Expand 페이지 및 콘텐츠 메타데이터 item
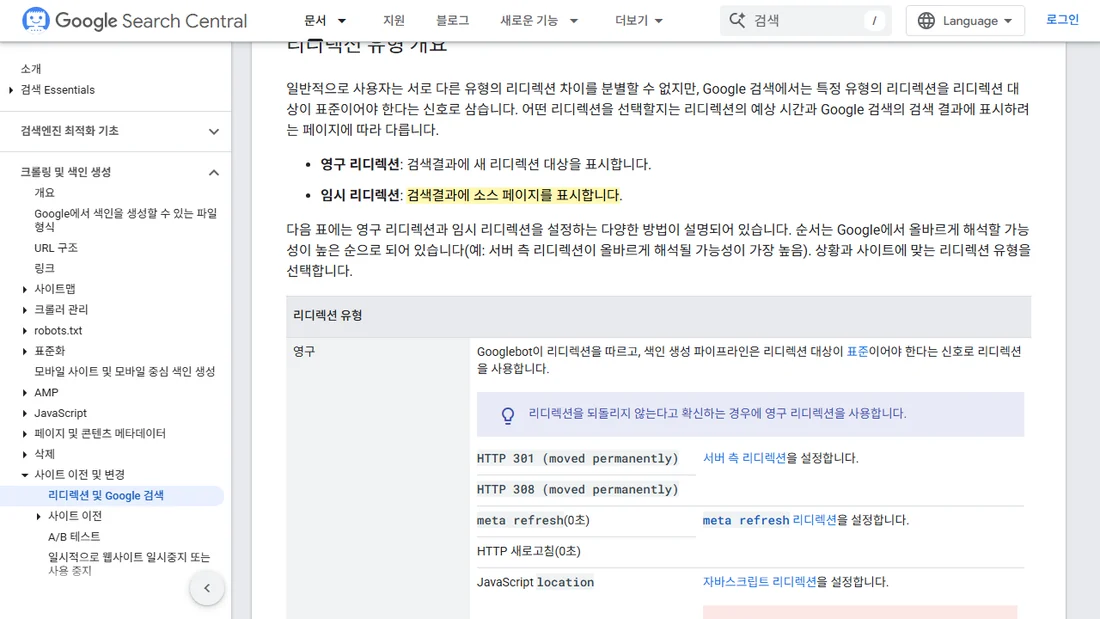Image resolution: width=1100 pixels, height=619 pixels. coord(25,434)
